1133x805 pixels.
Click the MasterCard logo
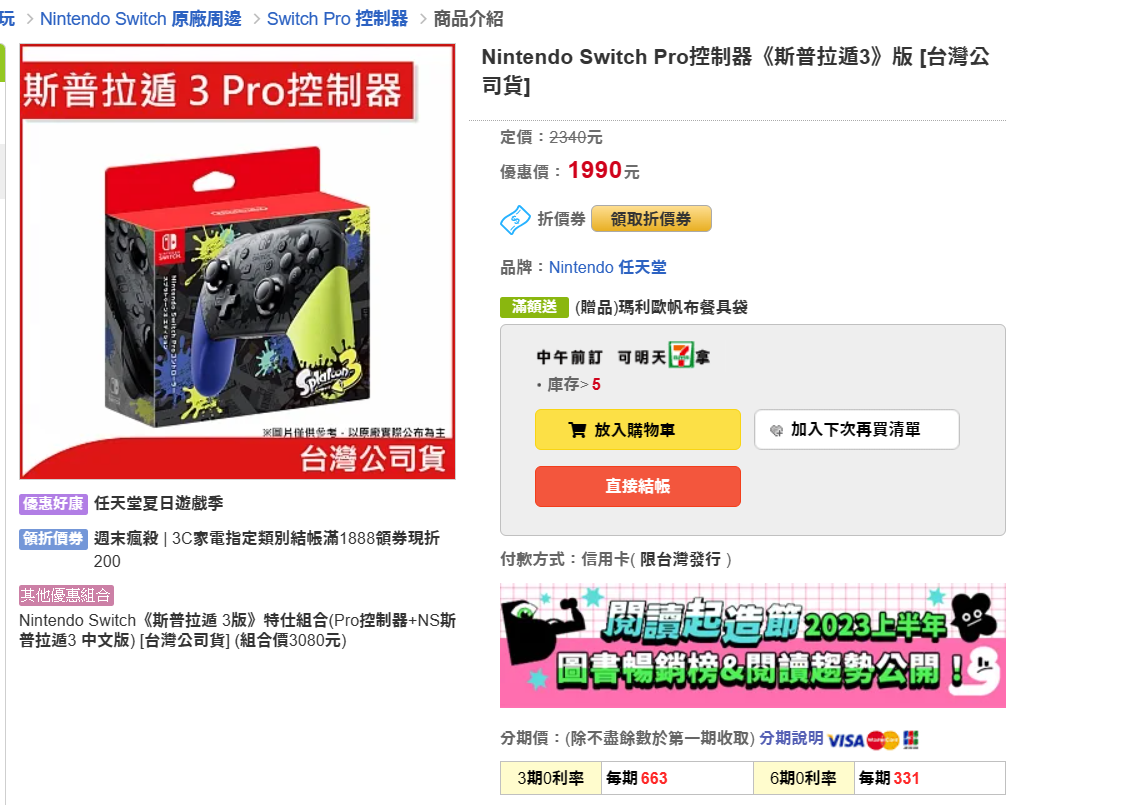pyautogui.click(x=883, y=740)
